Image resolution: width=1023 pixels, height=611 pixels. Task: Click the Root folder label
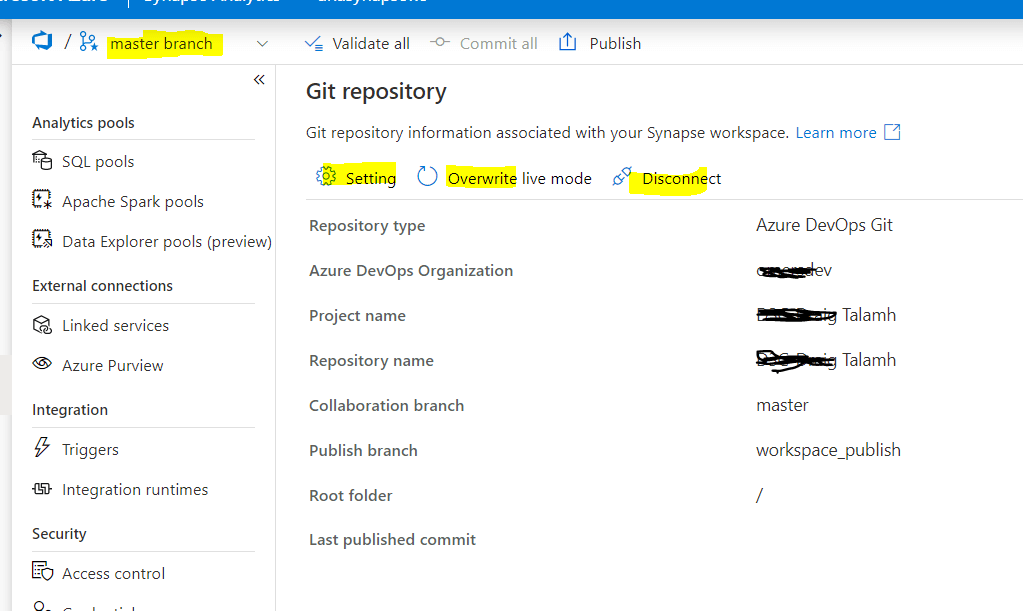coord(350,496)
